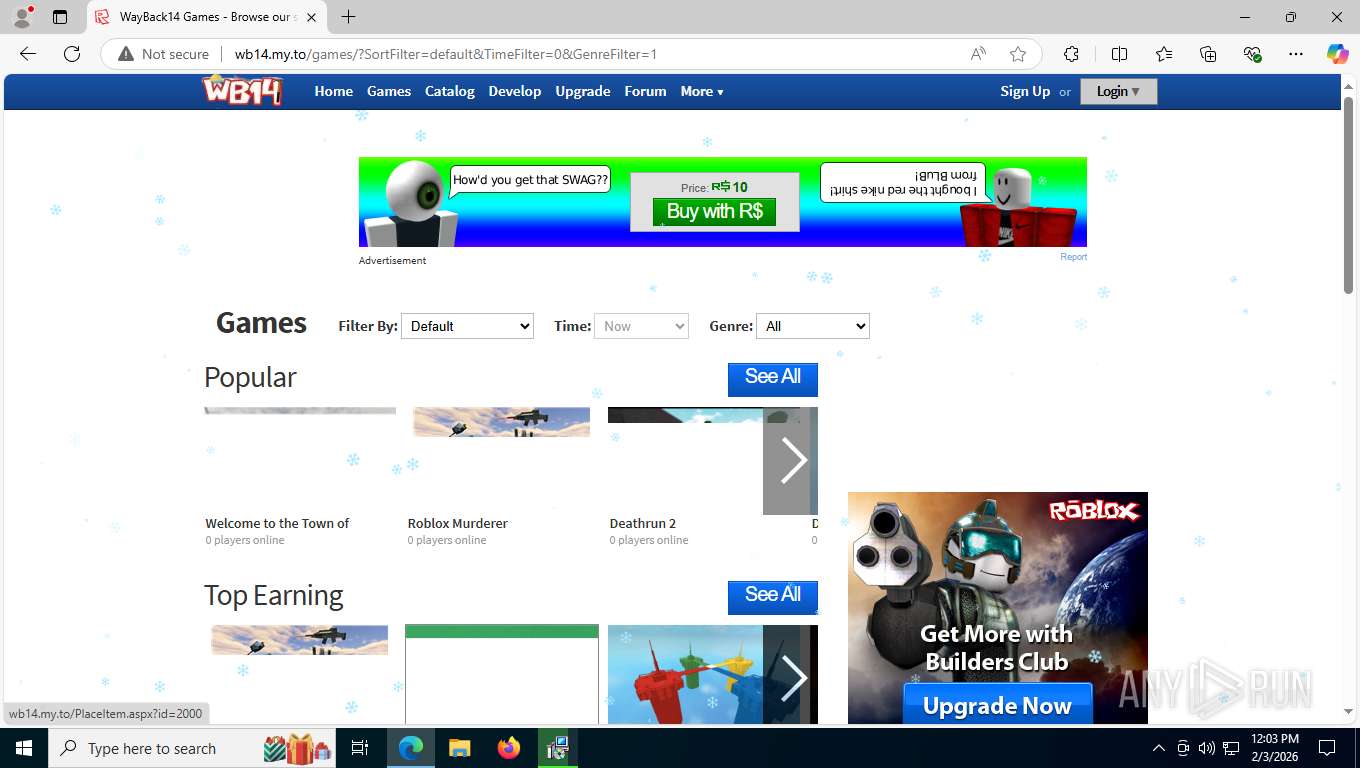Open Edge Settings and more menu
1360x768 pixels.
pos(1296,54)
